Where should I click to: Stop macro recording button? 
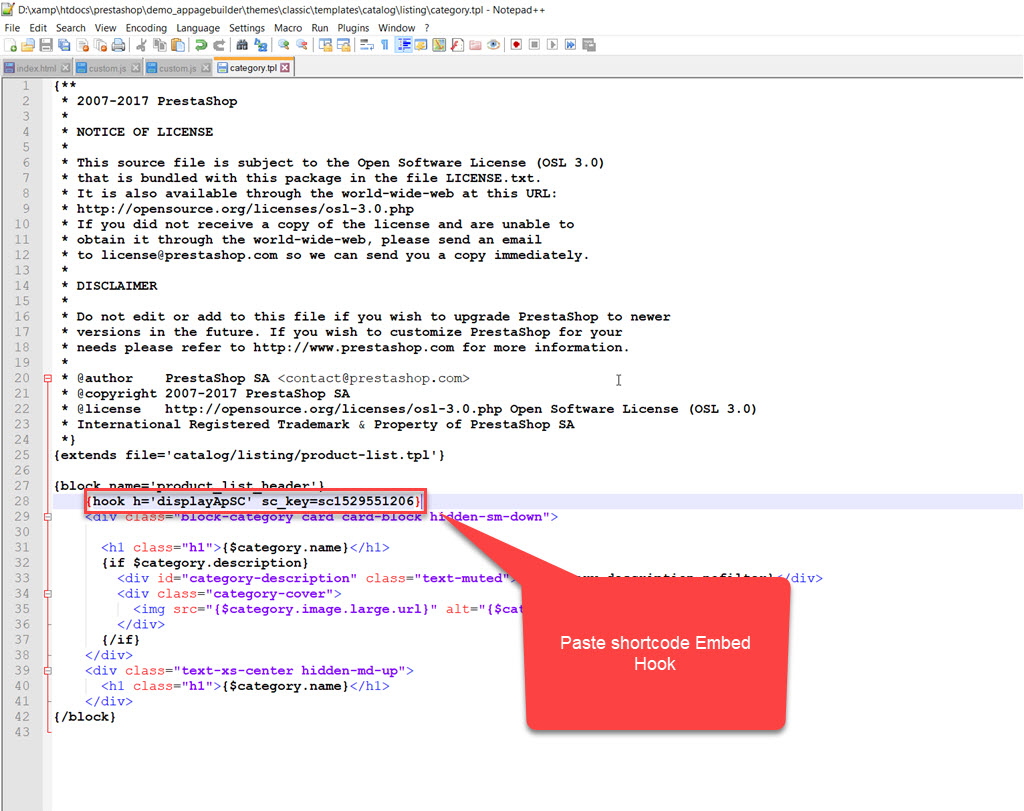534,45
